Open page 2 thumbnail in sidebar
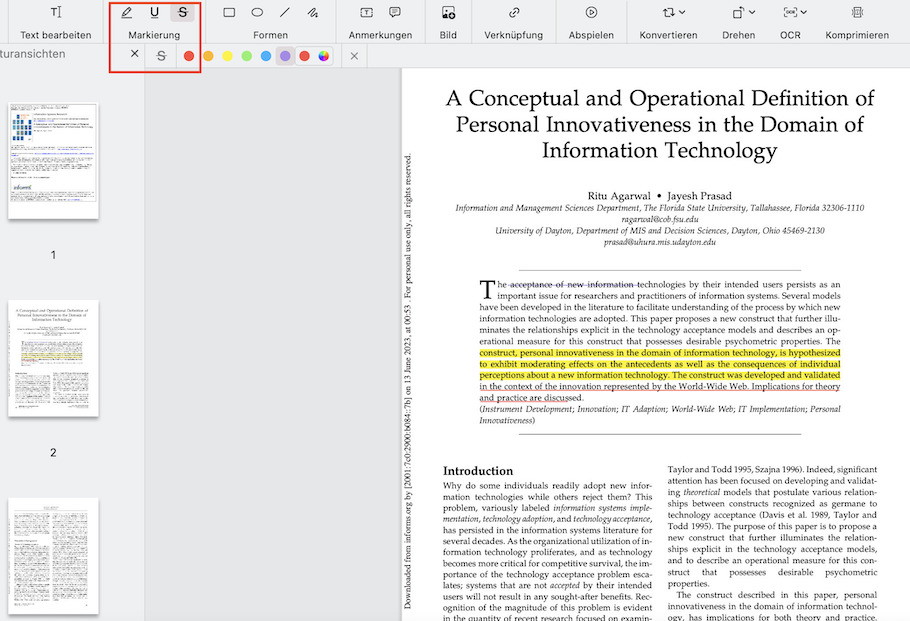 click(x=53, y=359)
